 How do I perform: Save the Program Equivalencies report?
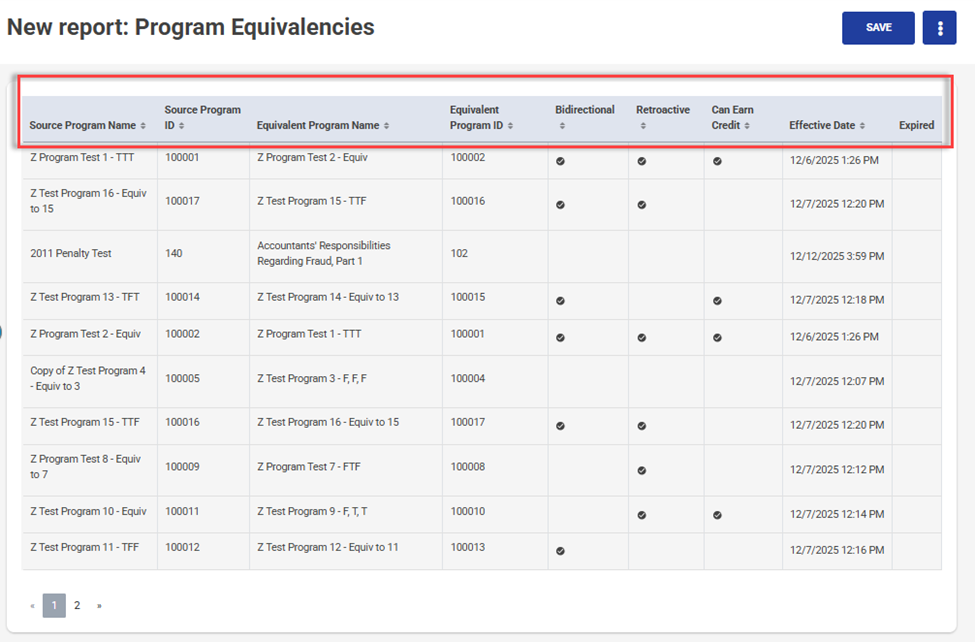coord(878,28)
